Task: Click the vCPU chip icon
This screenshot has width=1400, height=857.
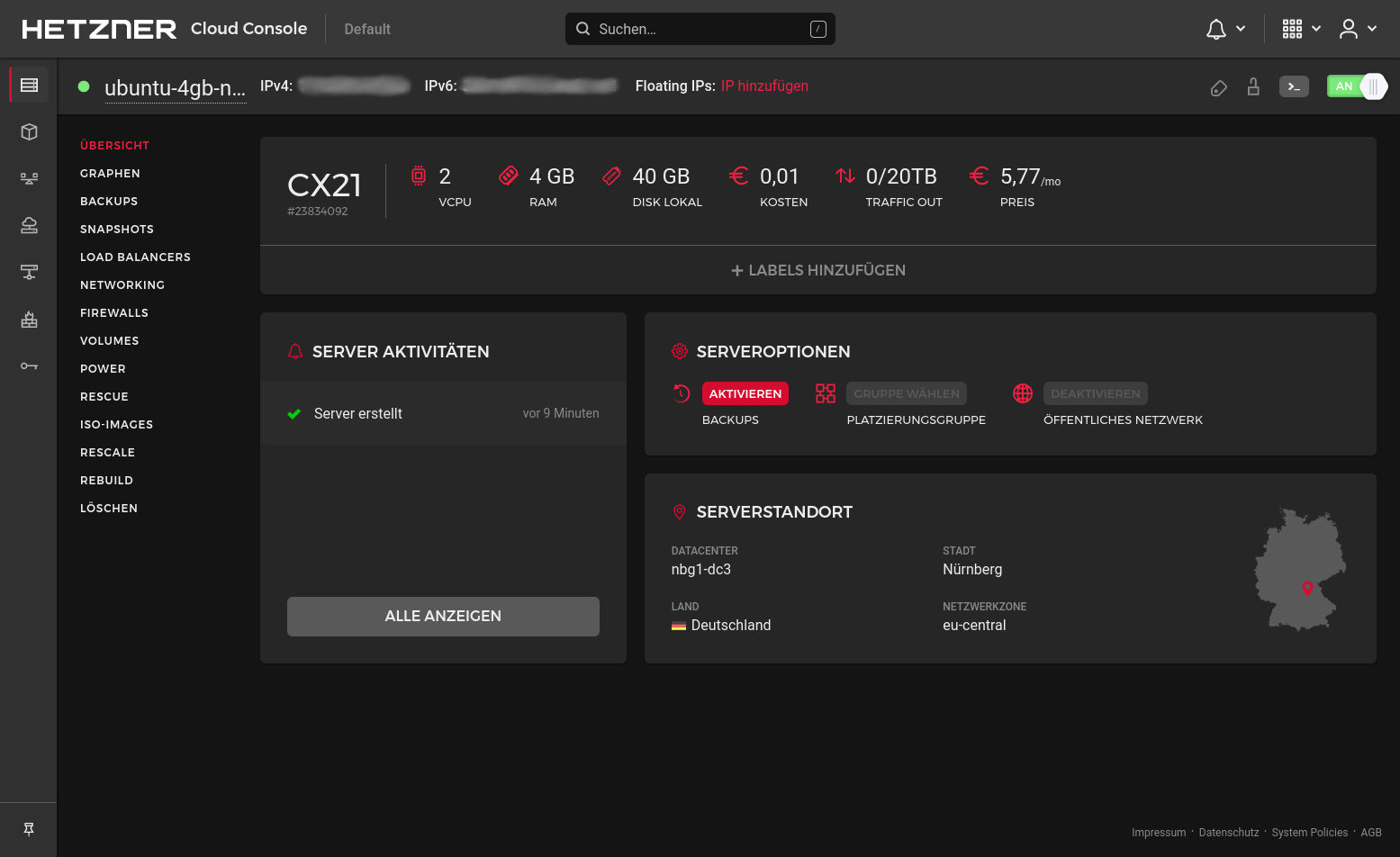Action: coord(419,176)
